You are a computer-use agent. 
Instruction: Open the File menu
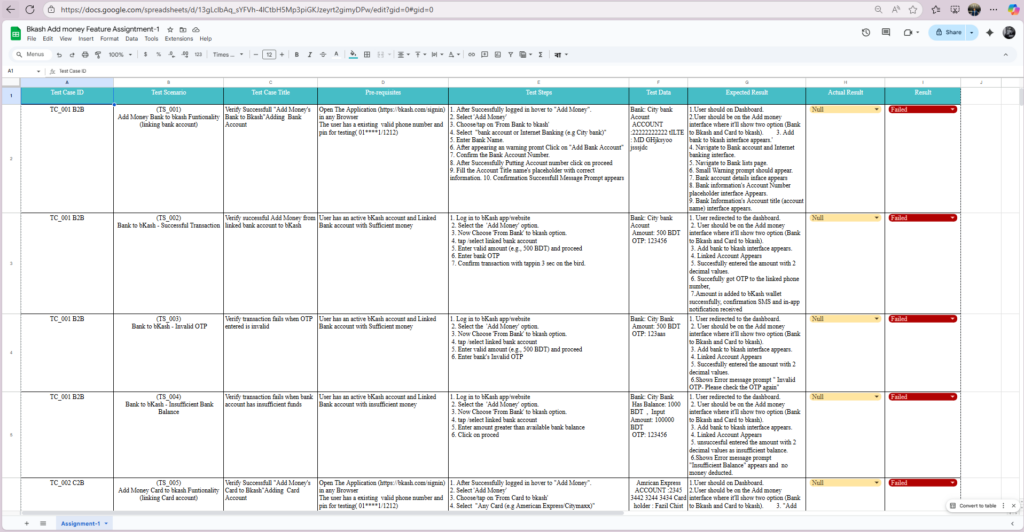point(31,39)
